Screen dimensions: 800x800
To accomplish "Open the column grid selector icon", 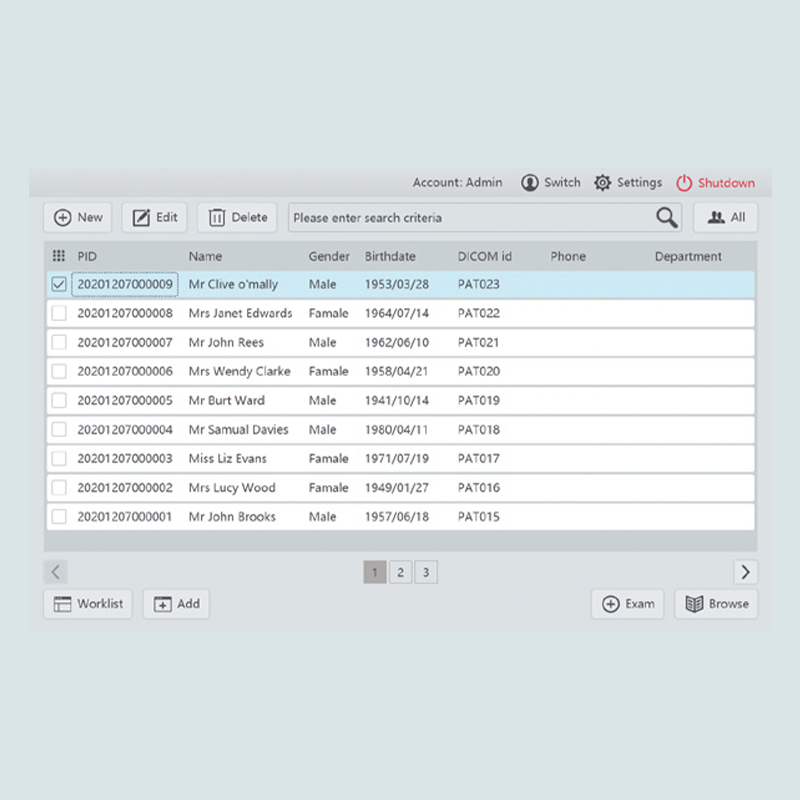I will (x=59, y=256).
